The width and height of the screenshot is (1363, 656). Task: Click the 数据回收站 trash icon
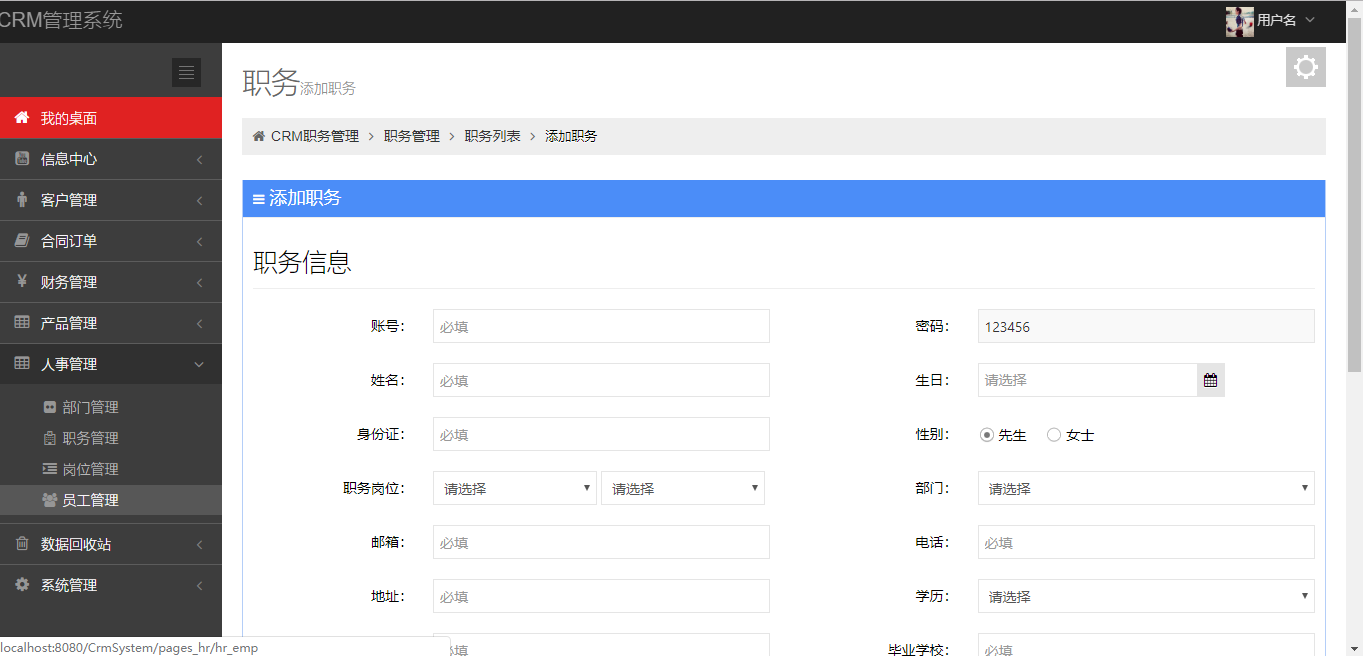tap(22, 544)
